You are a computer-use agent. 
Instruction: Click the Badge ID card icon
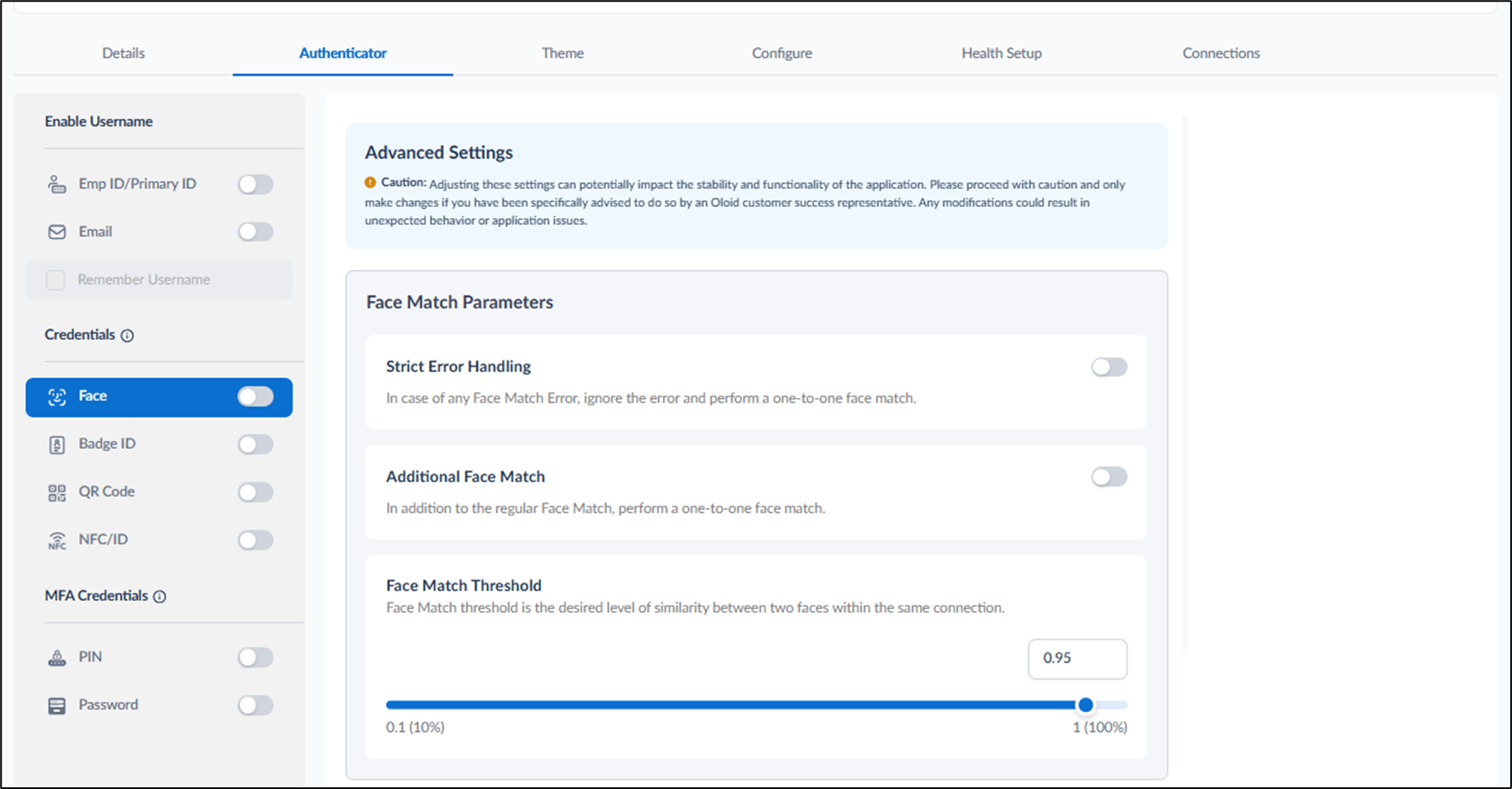pyautogui.click(x=57, y=445)
